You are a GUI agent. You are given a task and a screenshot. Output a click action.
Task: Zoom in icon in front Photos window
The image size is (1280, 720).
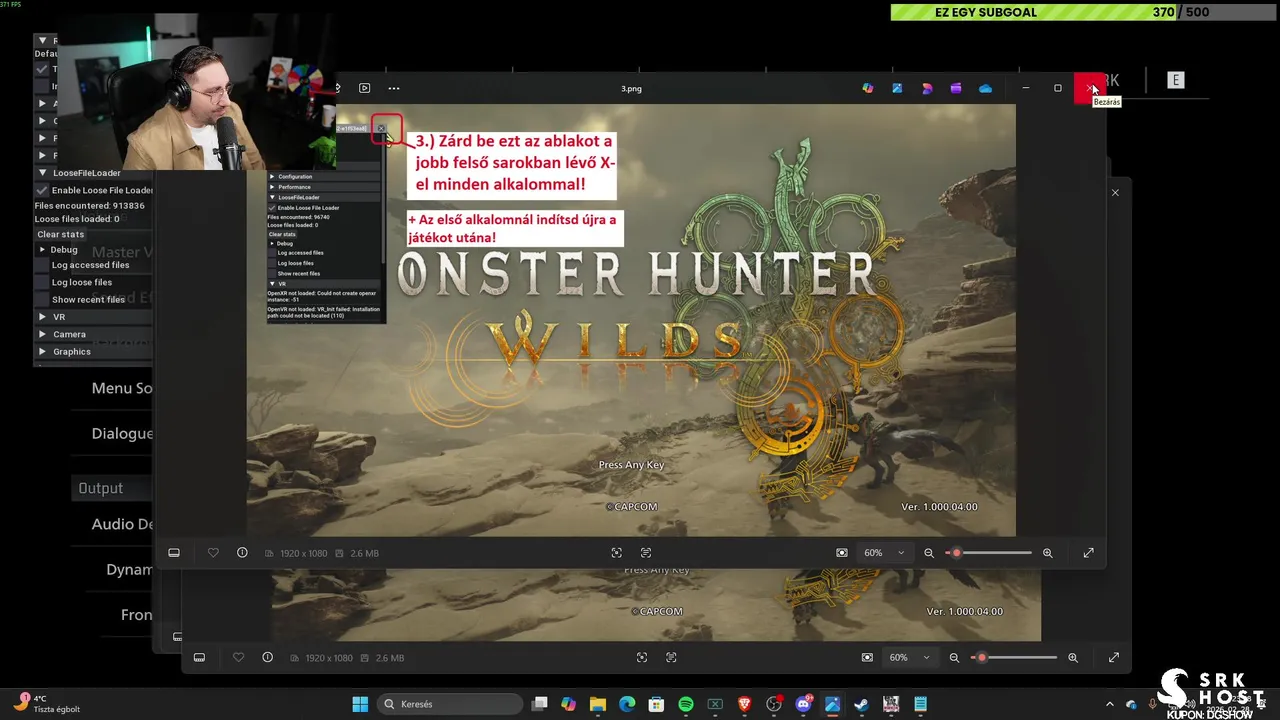[1048, 553]
